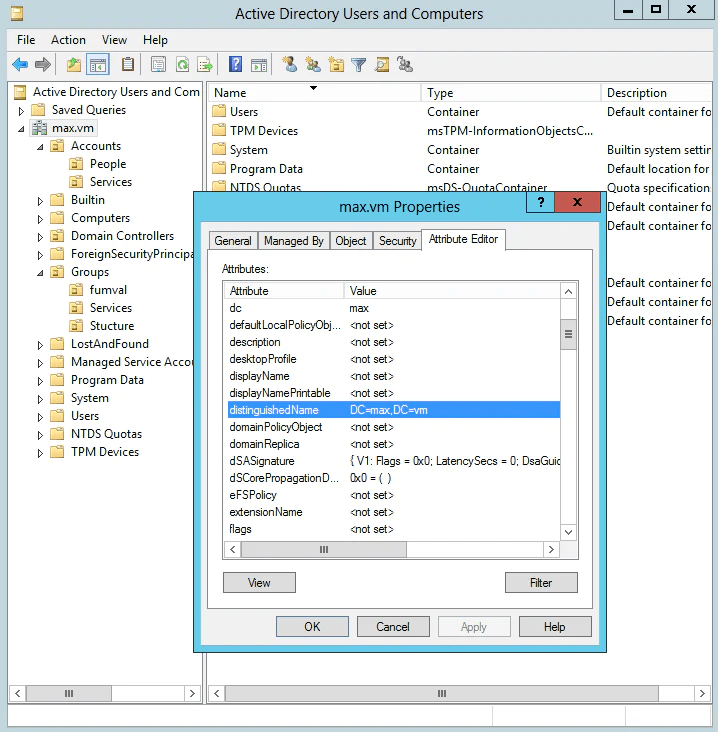Click the attribute list horizontal scrollbar thumb
This screenshot has height=732, width=718.
[x=324, y=549]
